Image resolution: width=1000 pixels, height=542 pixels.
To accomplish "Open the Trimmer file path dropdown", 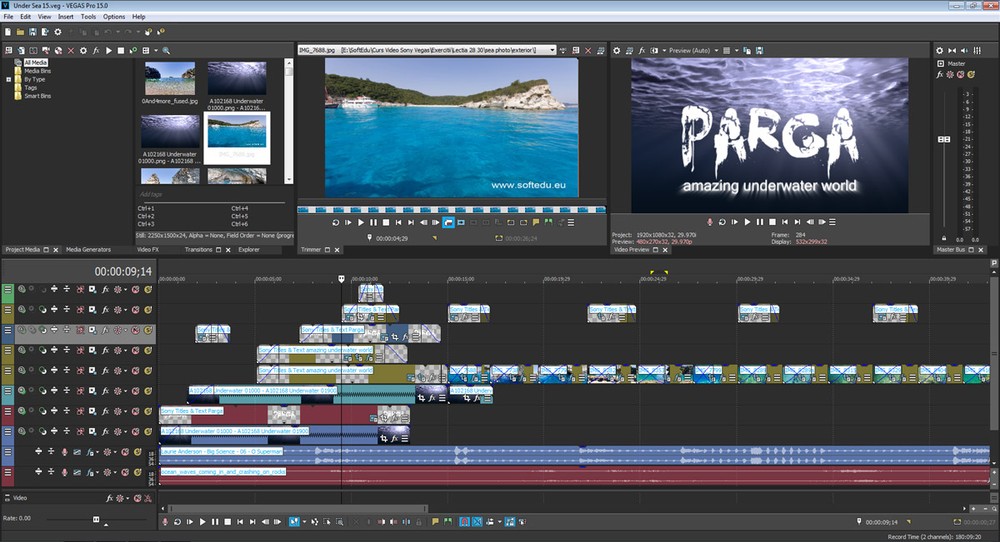I will point(552,50).
